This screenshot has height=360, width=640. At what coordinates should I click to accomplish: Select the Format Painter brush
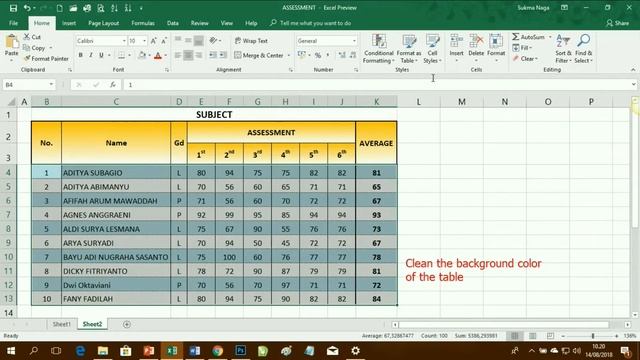46,59
